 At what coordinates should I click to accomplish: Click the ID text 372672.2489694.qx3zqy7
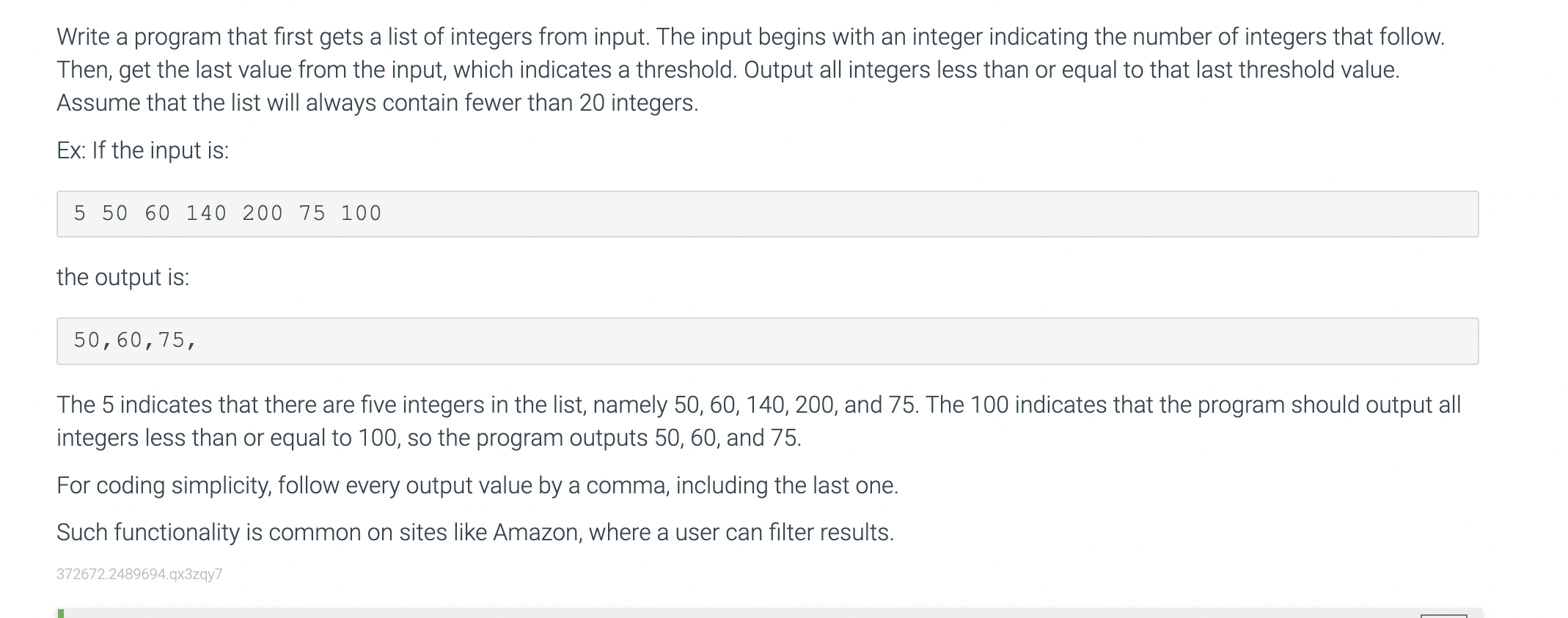pyautogui.click(x=139, y=574)
